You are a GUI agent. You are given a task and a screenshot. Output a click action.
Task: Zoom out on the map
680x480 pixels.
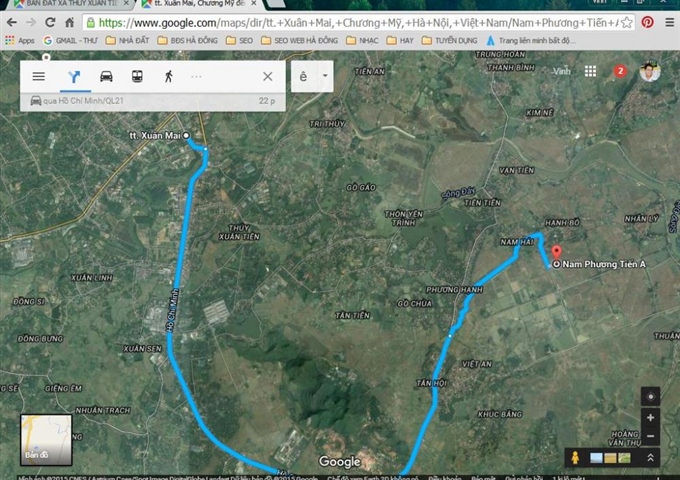point(651,436)
